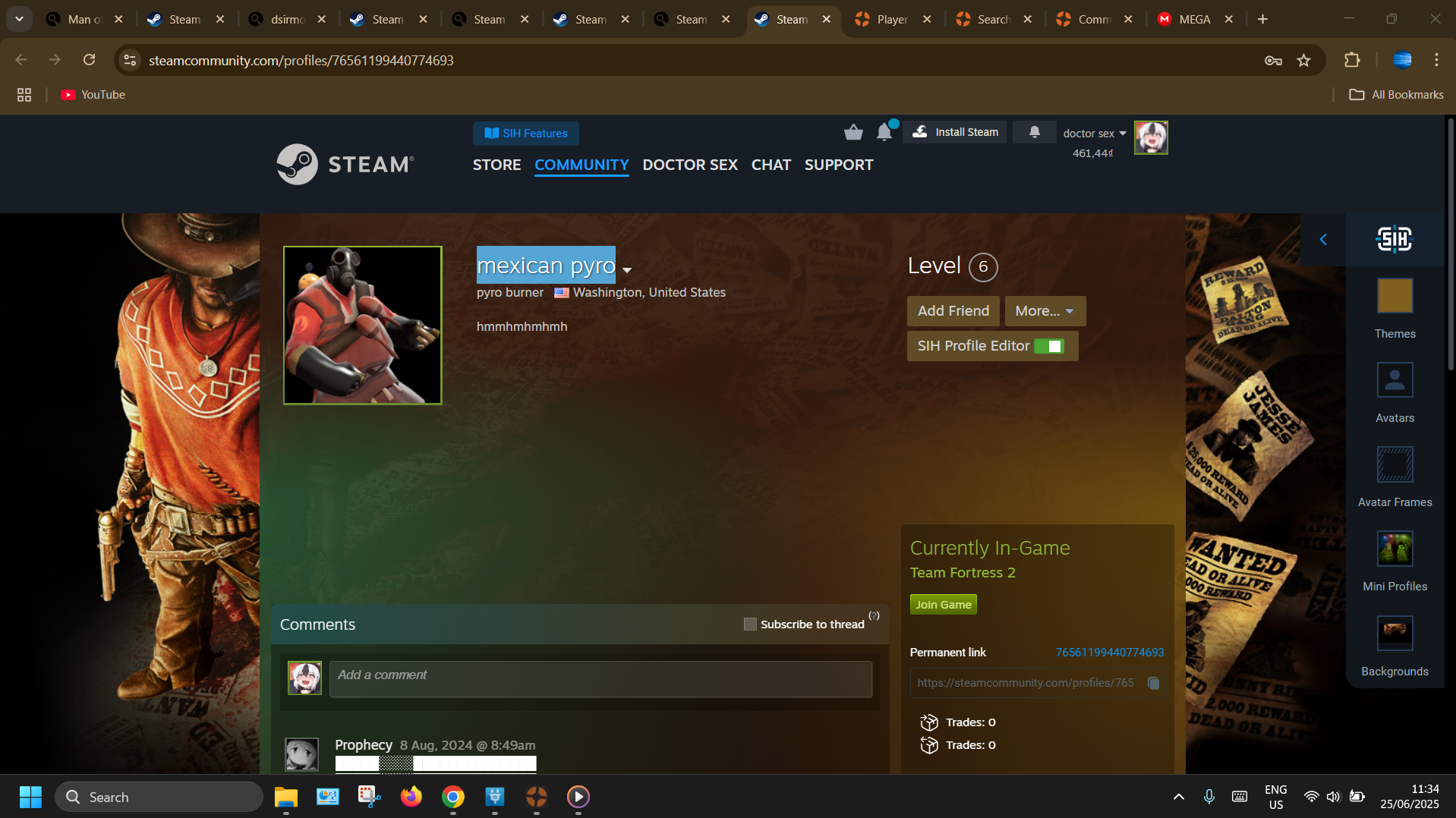The width and height of the screenshot is (1456, 818).
Task: Open the SIH Backgrounds icon
Action: tap(1395, 633)
